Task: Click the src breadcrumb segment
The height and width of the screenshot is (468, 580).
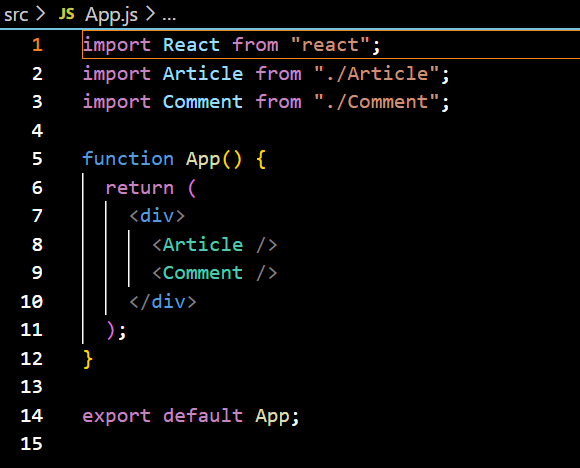Action: coord(16,15)
